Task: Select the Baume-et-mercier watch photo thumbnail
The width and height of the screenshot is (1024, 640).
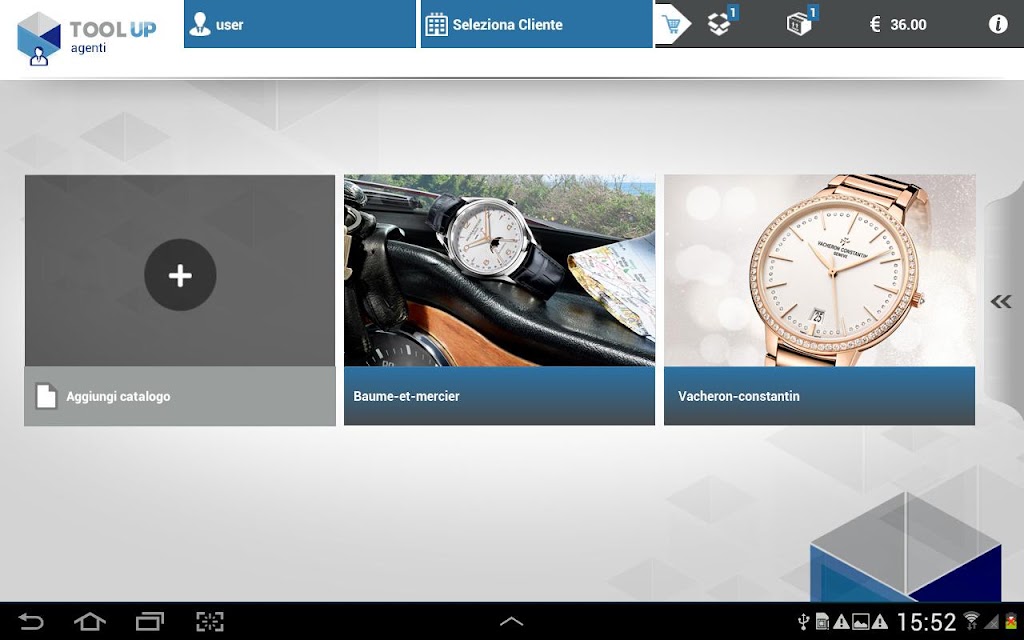Action: pos(500,270)
